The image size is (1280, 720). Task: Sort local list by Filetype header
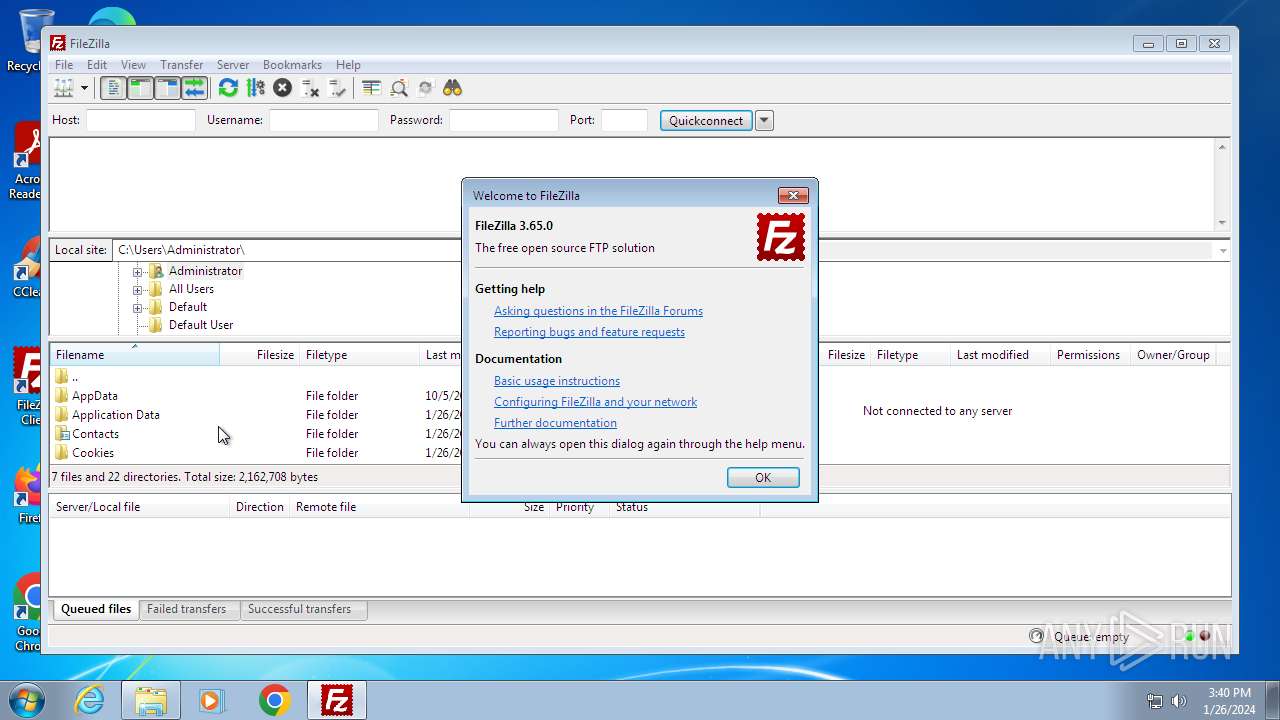tap(360, 355)
